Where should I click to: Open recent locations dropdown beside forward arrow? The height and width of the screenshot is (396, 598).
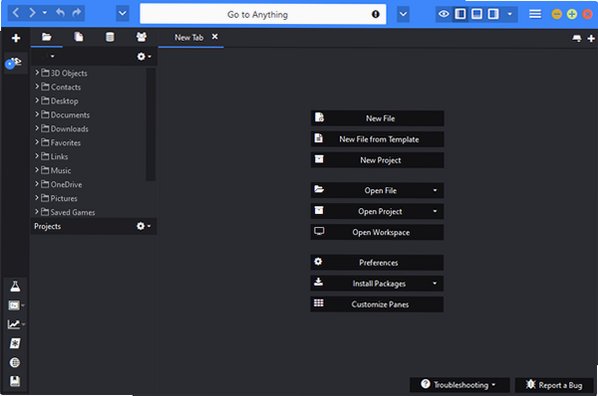[45, 13]
